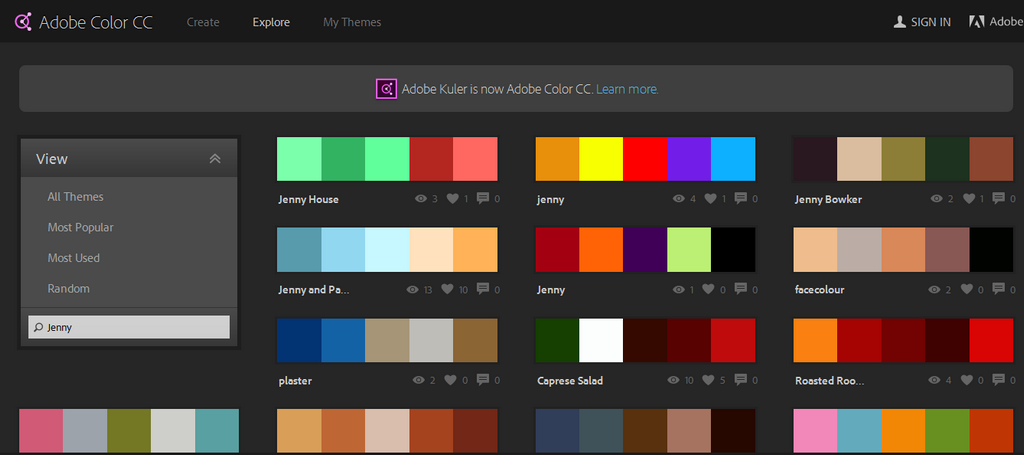Viewport: 1024px width, 455px height.
Task: Click the views eye icon on Jenny Bowker
Action: (936, 199)
